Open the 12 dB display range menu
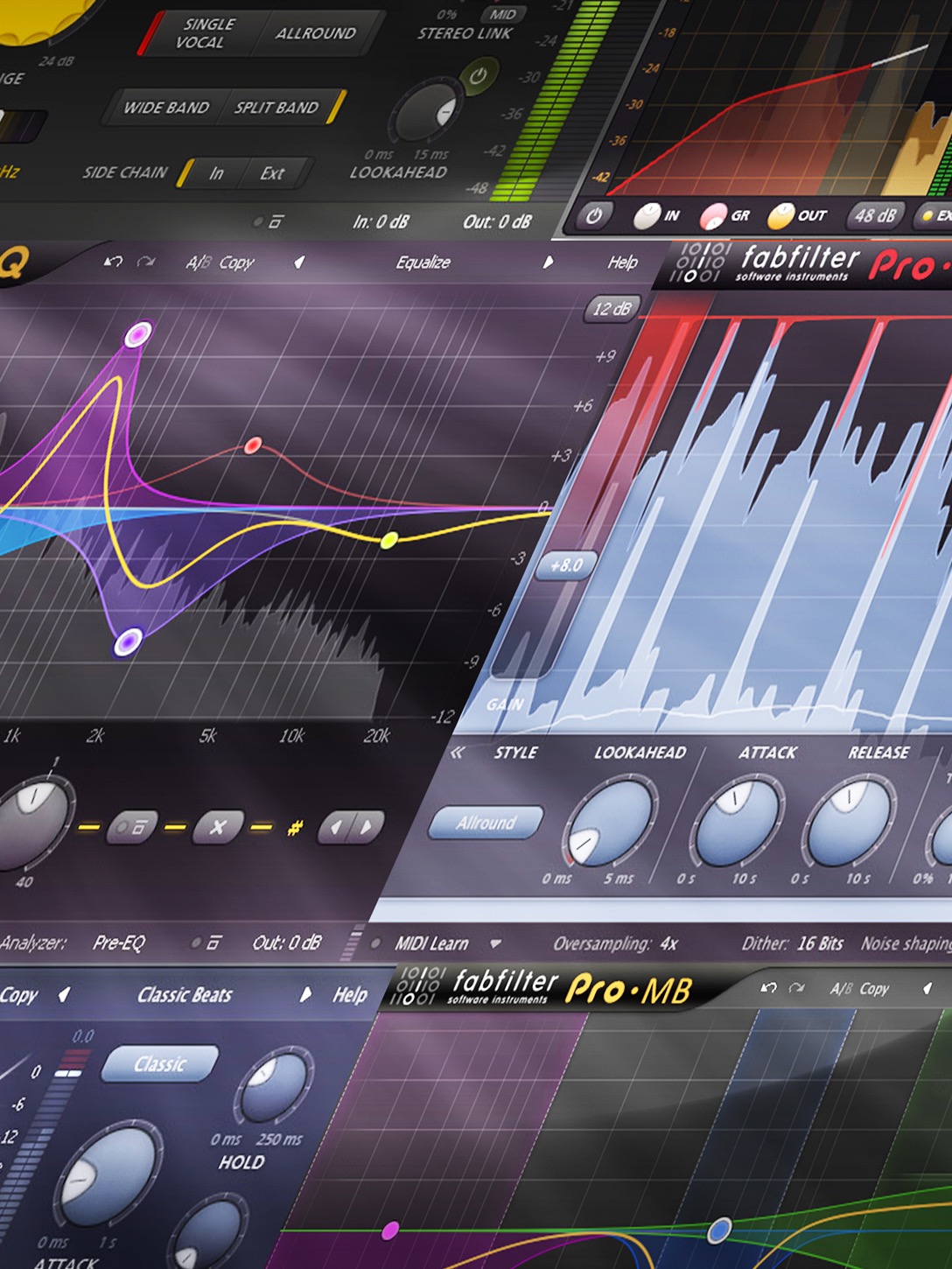Screen dimensions: 952x1269 pyautogui.click(x=612, y=309)
